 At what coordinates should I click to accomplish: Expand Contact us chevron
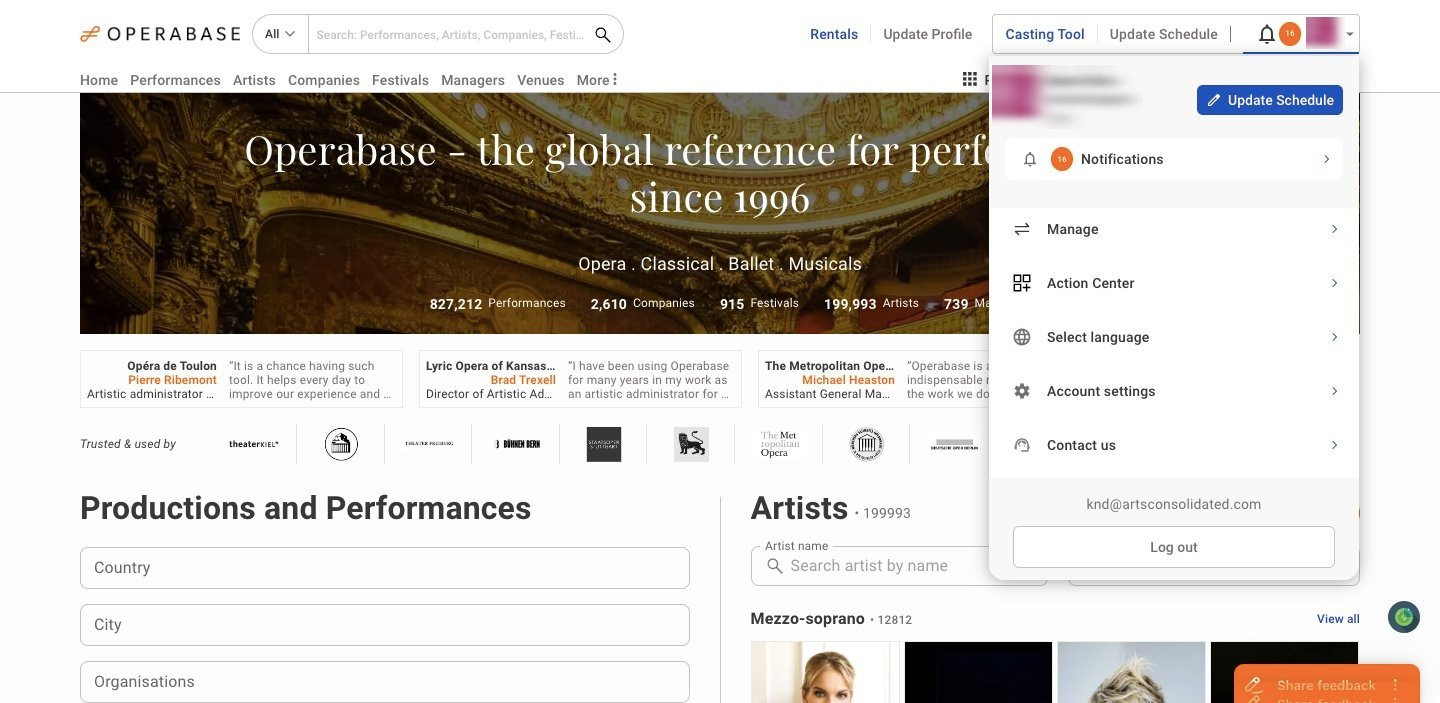1334,445
